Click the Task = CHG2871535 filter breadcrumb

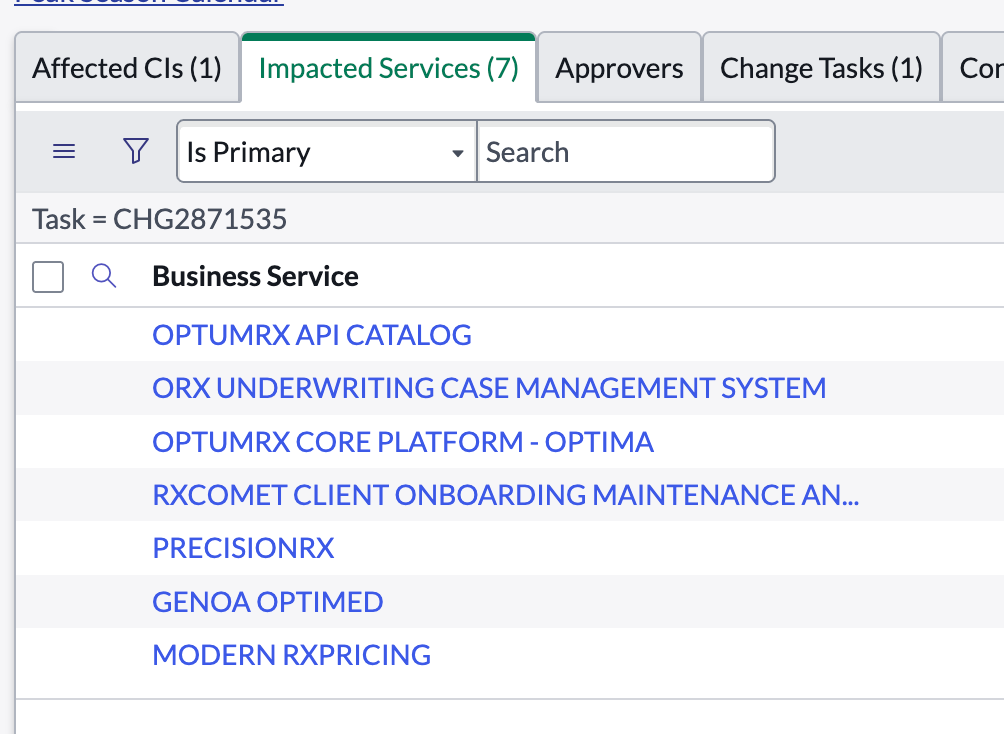point(159,219)
